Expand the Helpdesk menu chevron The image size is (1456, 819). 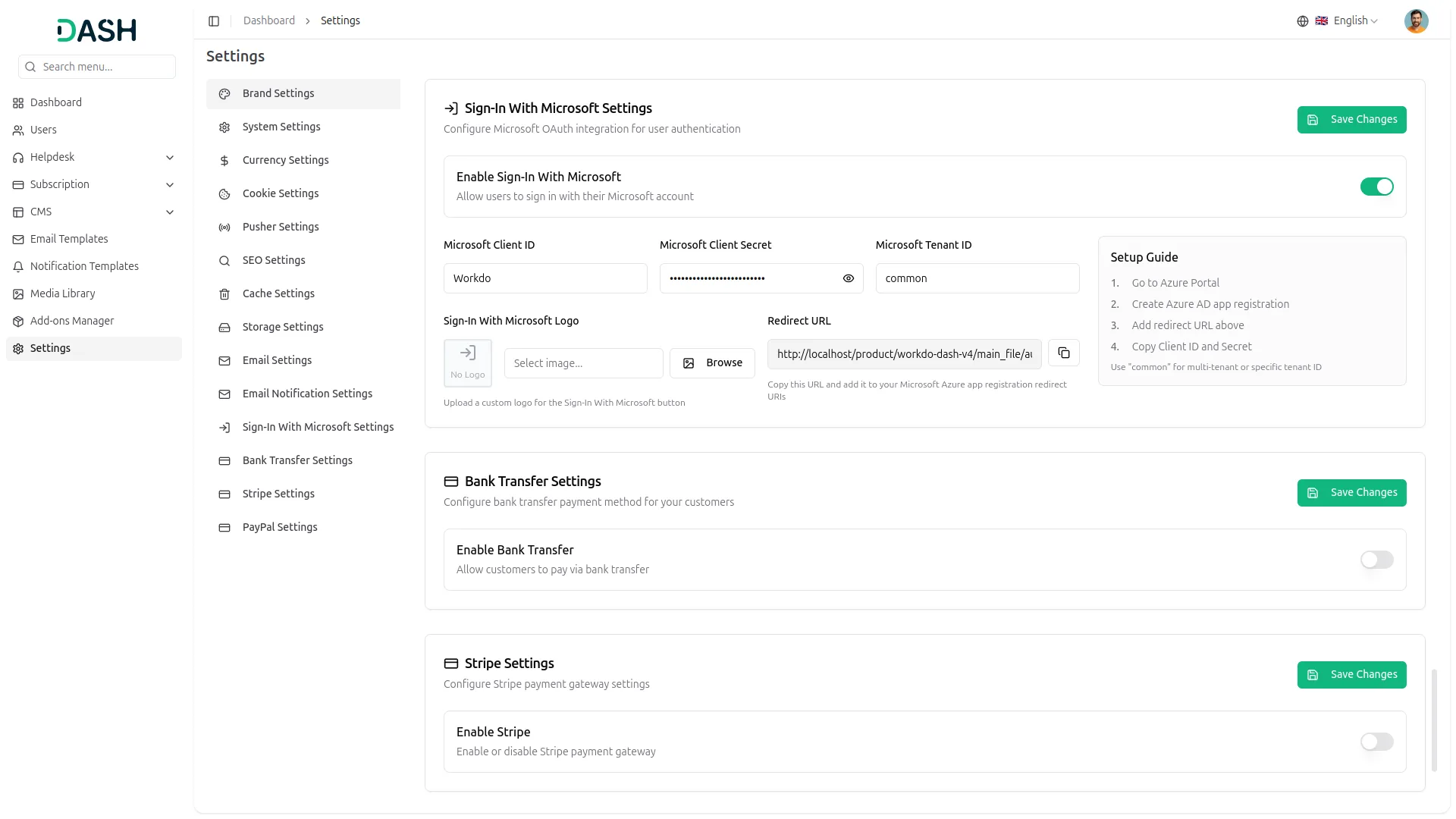point(170,158)
